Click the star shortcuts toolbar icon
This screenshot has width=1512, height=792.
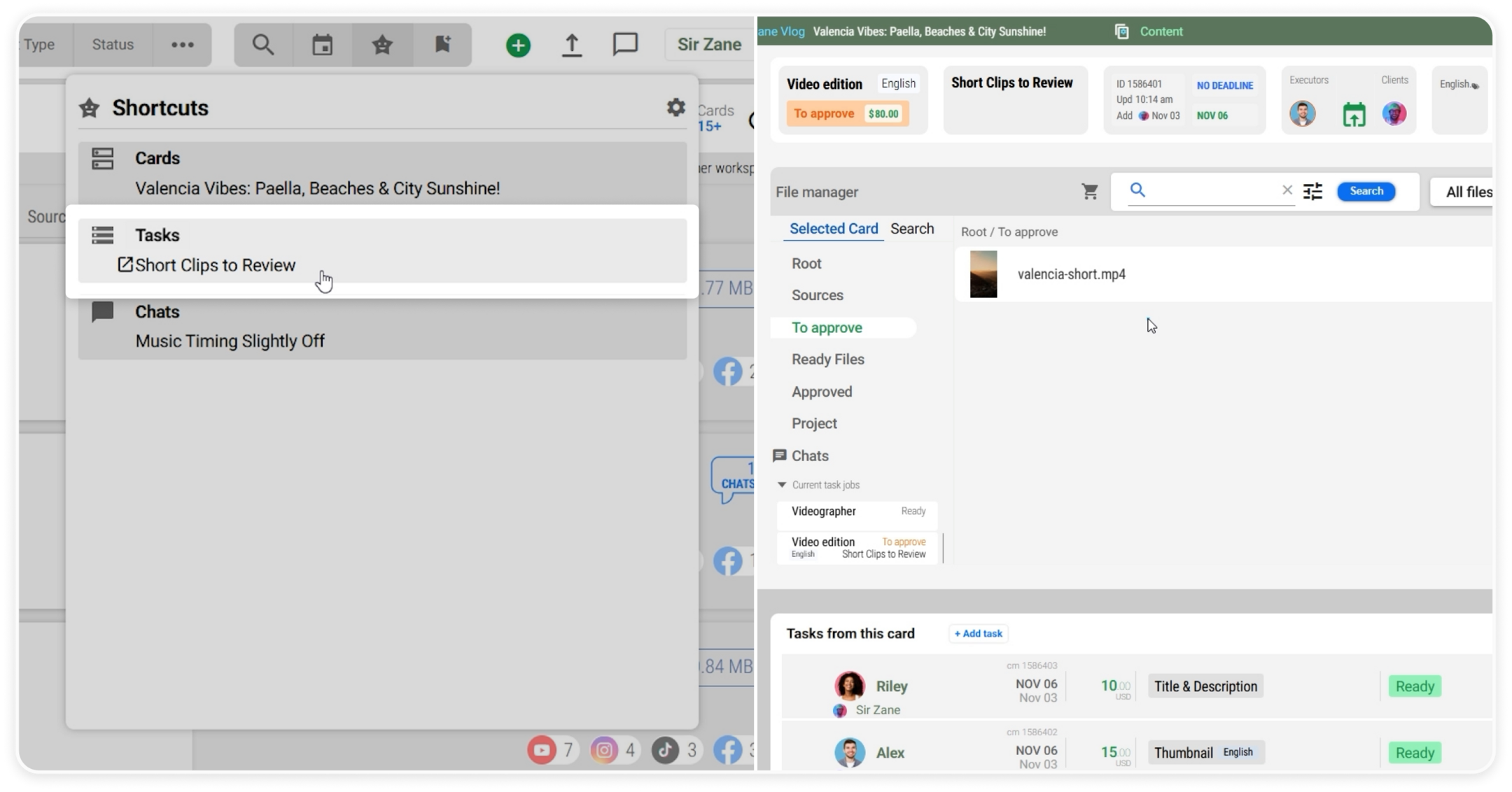pyautogui.click(x=382, y=45)
